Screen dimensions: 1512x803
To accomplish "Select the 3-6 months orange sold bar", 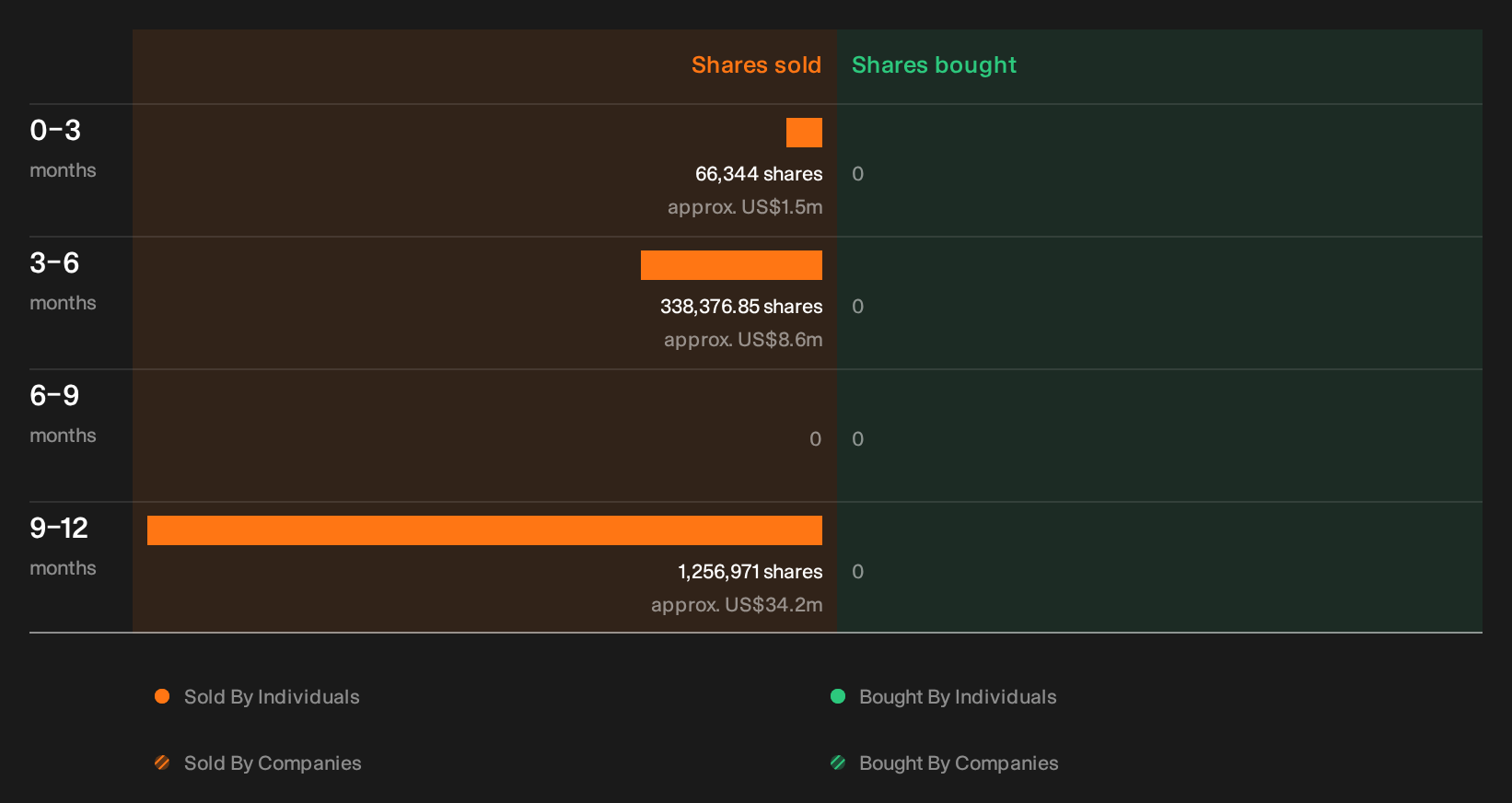I will pyautogui.click(x=731, y=265).
